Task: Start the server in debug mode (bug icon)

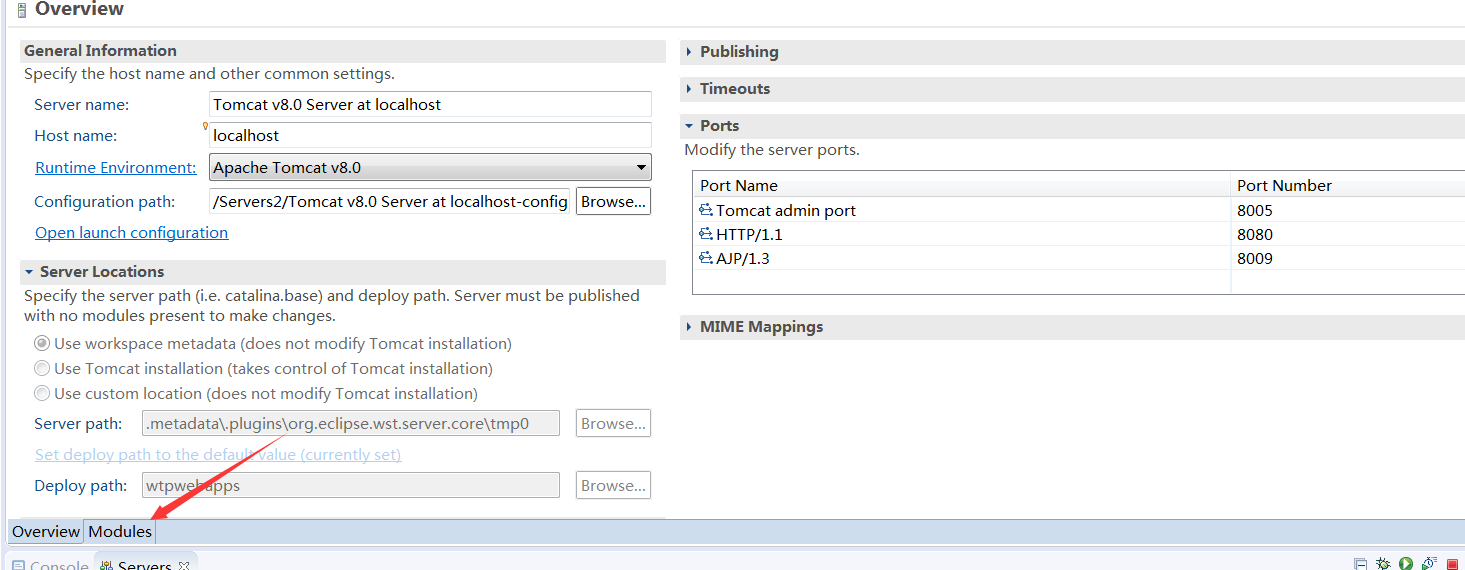Action: point(1383,564)
